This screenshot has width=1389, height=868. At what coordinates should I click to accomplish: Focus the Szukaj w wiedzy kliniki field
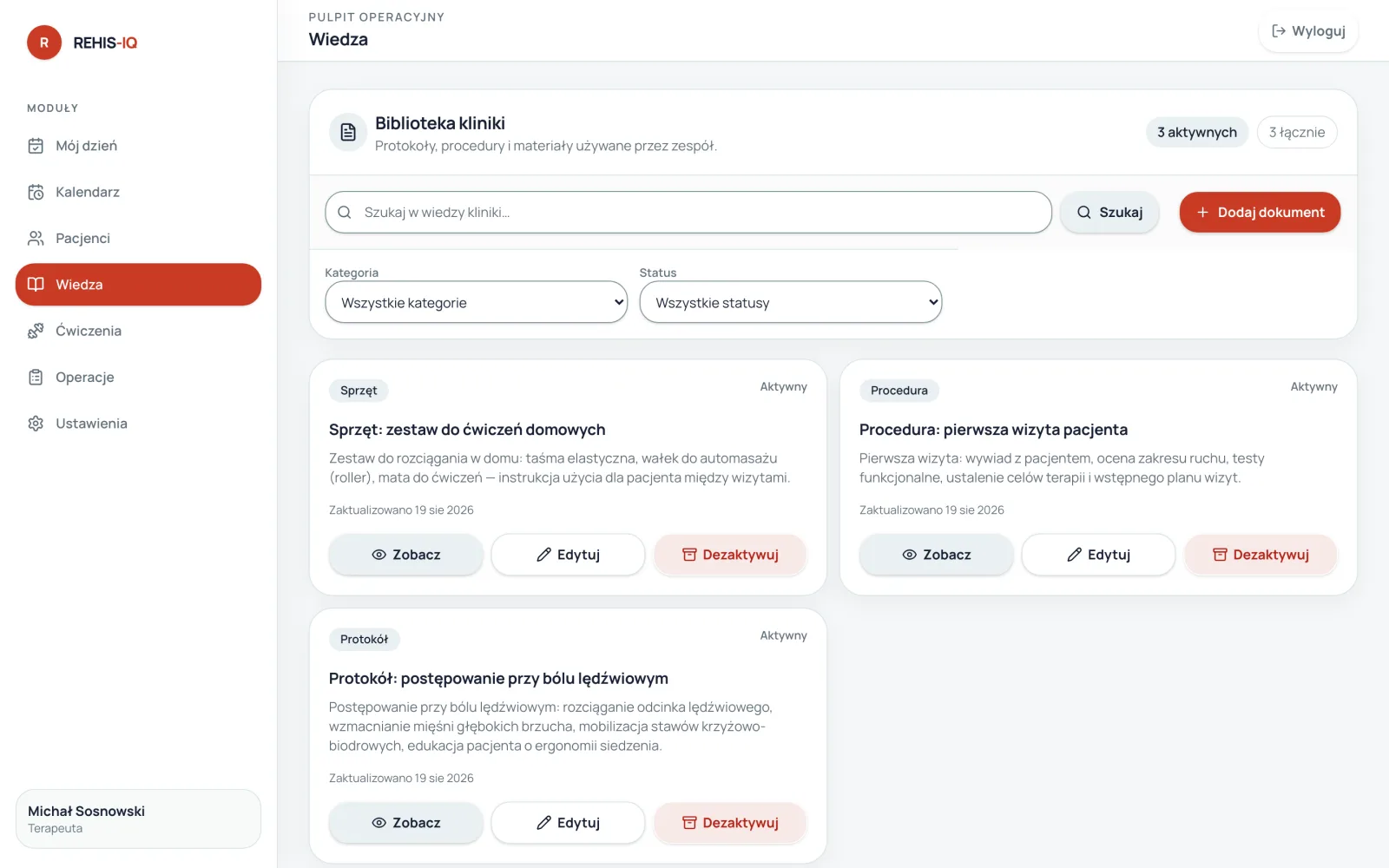(x=688, y=212)
